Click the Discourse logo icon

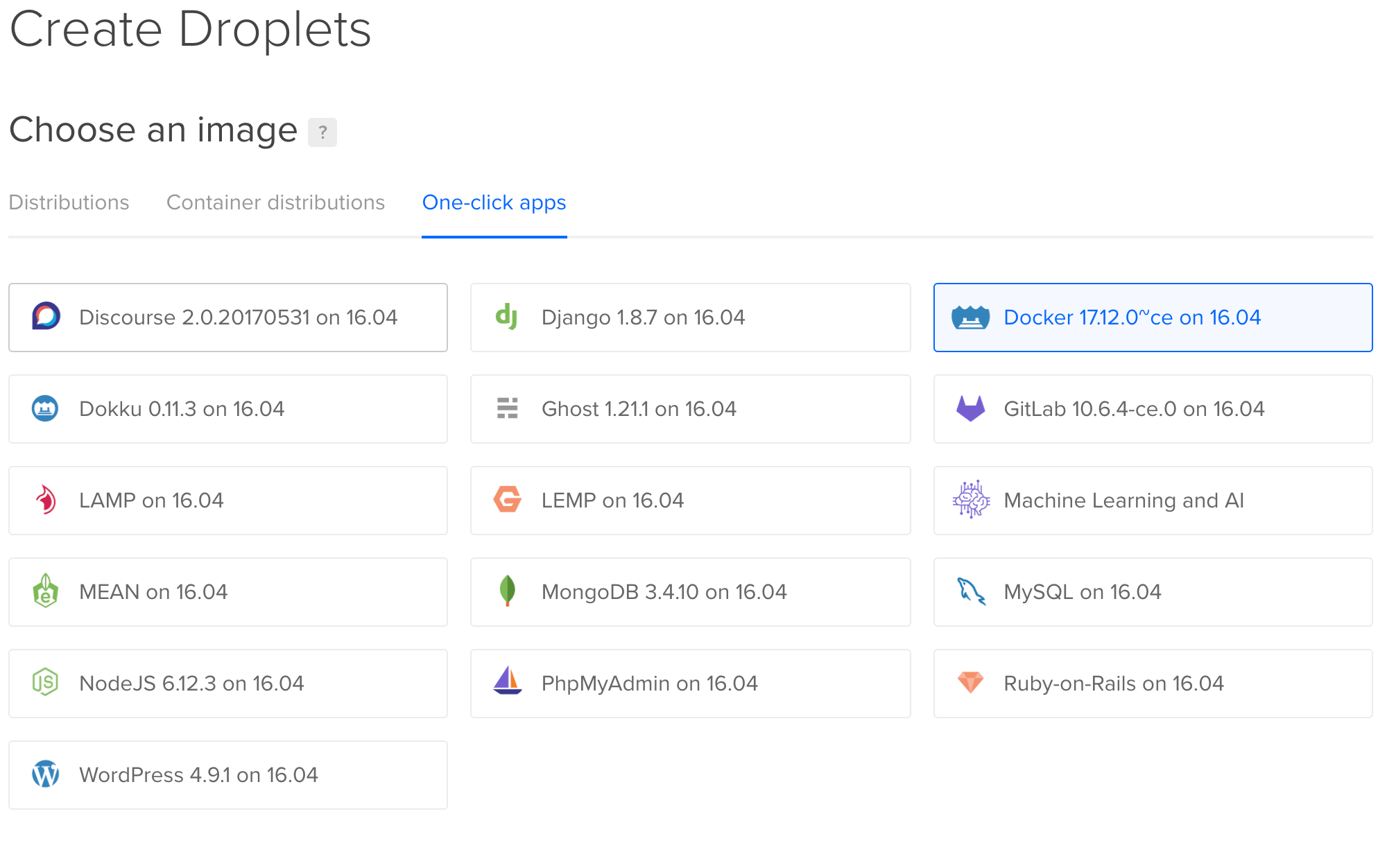tap(46, 317)
